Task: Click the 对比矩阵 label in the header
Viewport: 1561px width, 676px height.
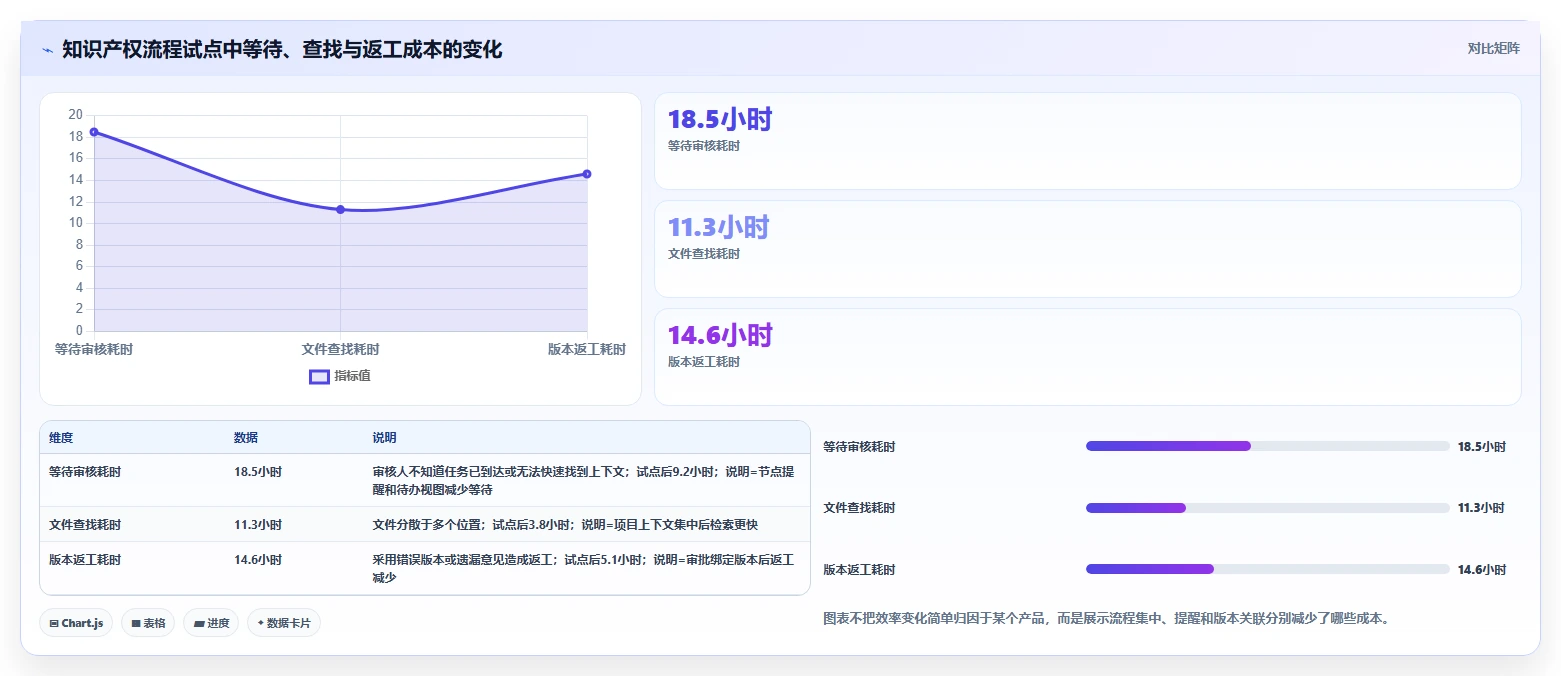Action: click(x=1493, y=49)
